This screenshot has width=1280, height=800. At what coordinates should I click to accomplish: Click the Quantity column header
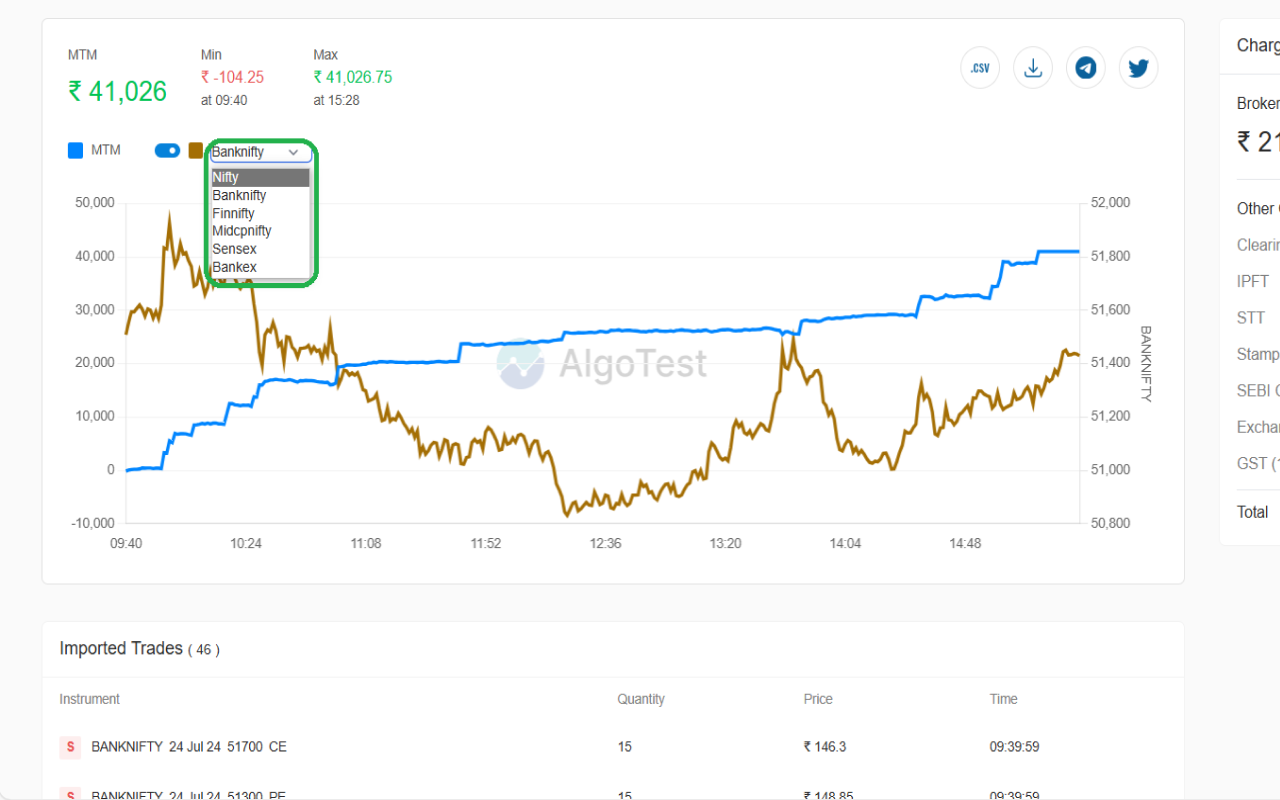[641, 699]
